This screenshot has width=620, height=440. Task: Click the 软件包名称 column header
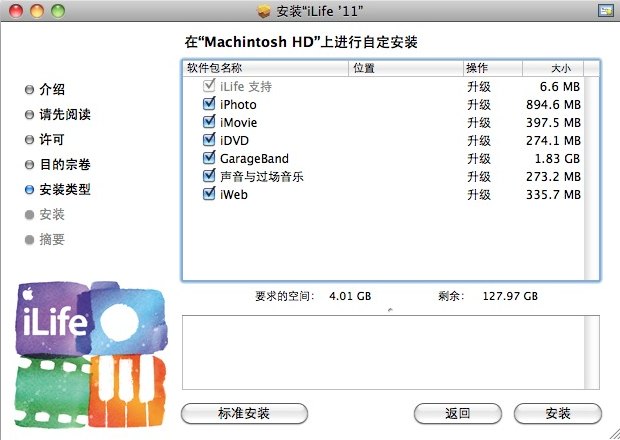point(266,68)
